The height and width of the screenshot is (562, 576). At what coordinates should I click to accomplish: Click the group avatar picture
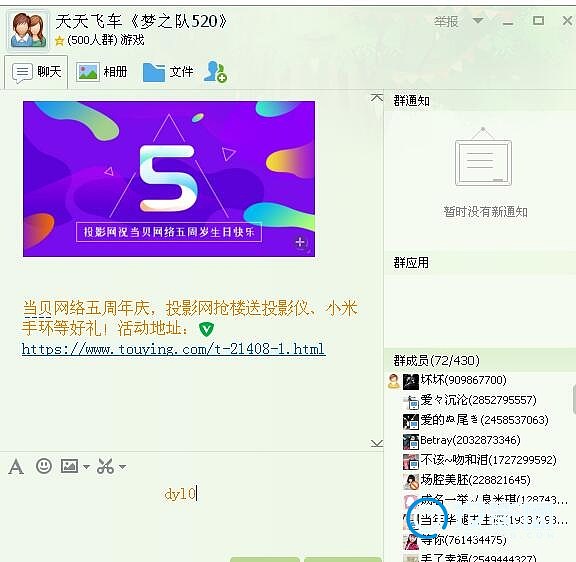[28, 30]
